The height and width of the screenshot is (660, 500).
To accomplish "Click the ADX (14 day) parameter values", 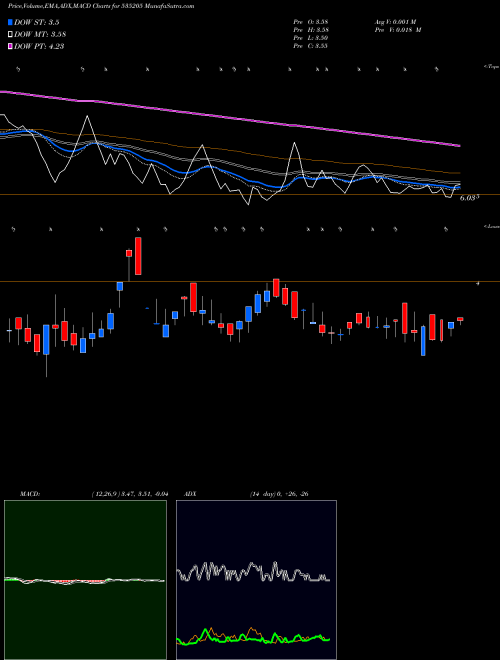I will click(279, 494).
